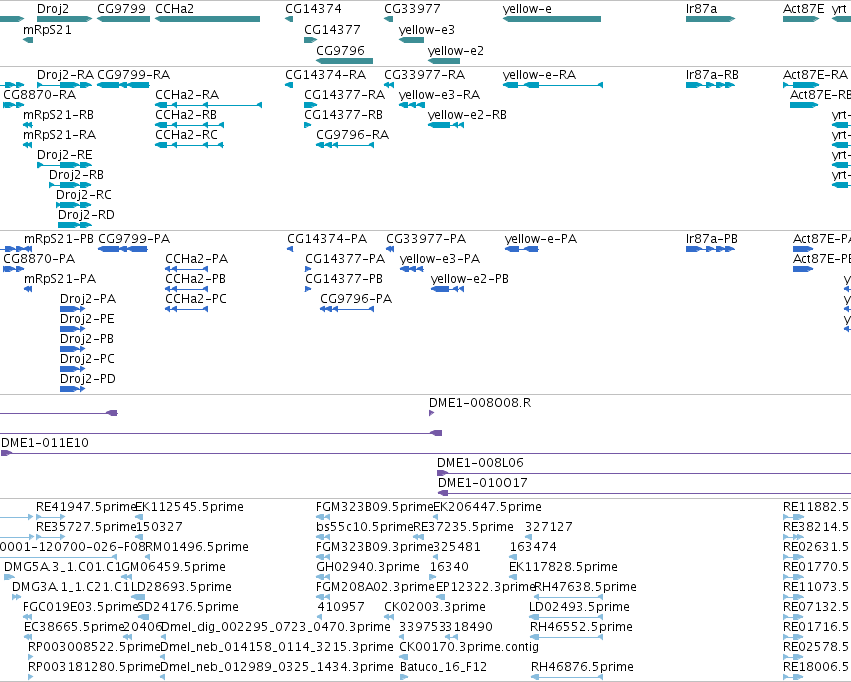Click the RH46876.5prime EST label

click(x=582, y=666)
